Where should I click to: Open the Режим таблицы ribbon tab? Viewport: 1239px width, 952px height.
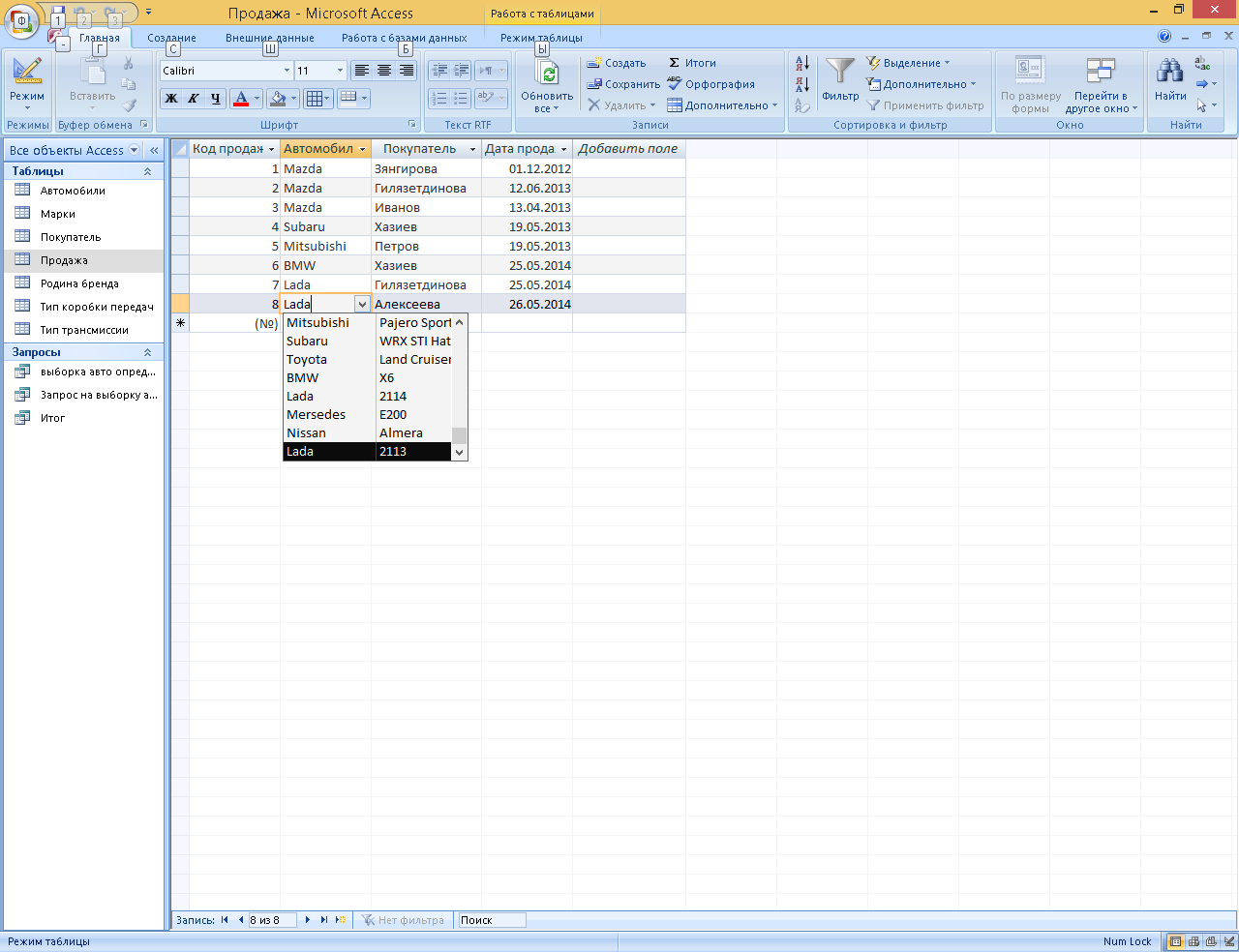coord(541,38)
